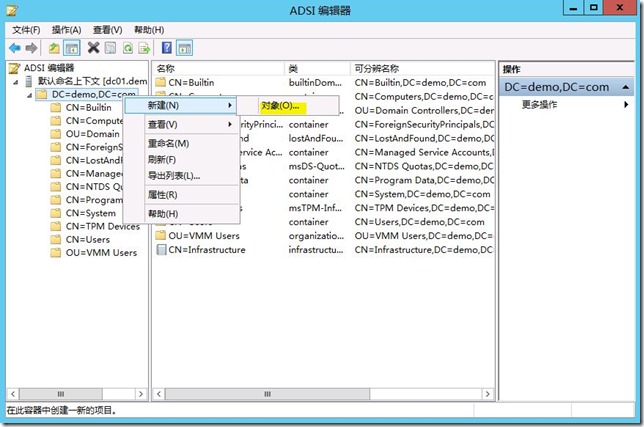Click the ADSI 编辑器 root node icon
644x427 pixels.
pyautogui.click(x=14, y=68)
